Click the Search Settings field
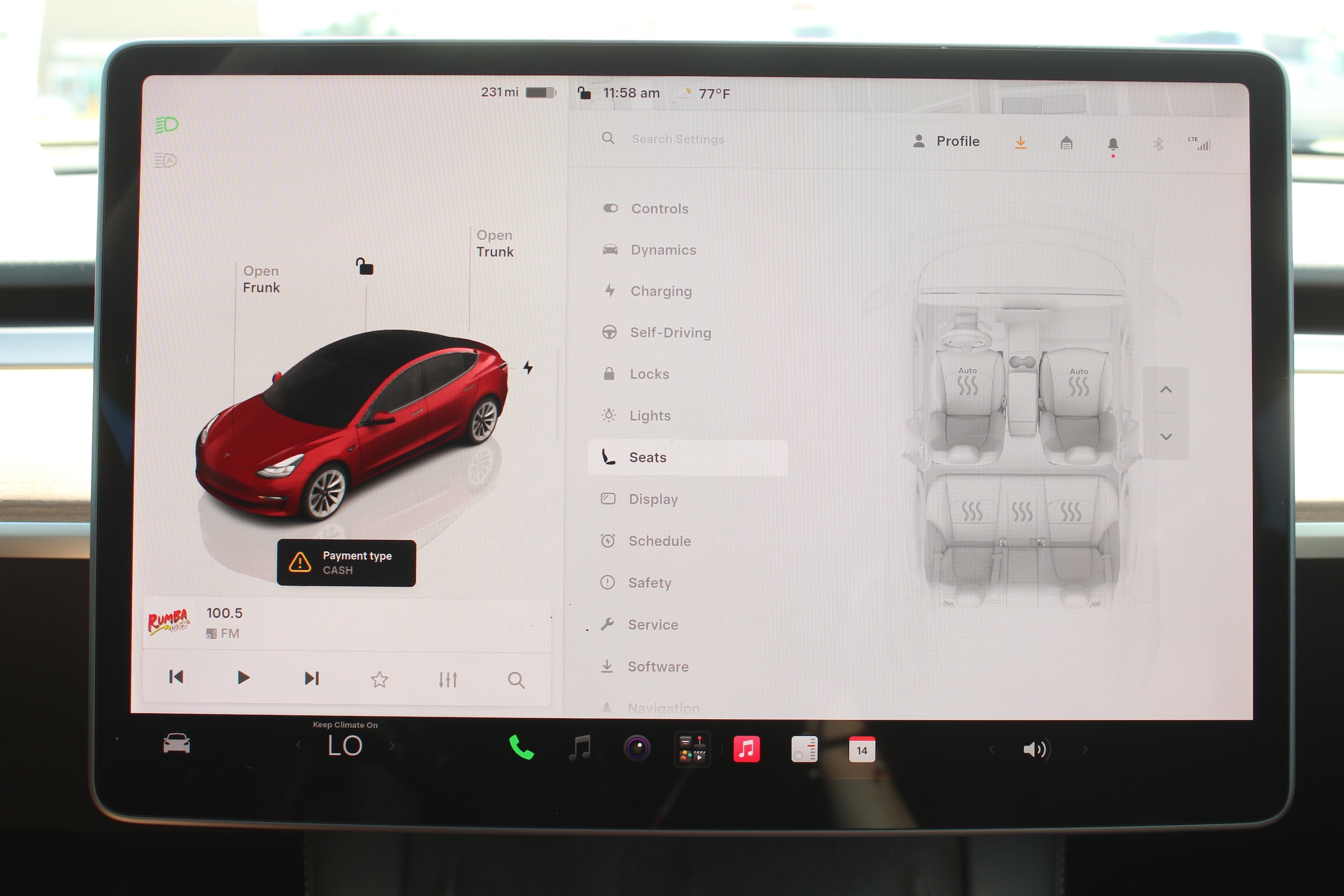 (677, 139)
